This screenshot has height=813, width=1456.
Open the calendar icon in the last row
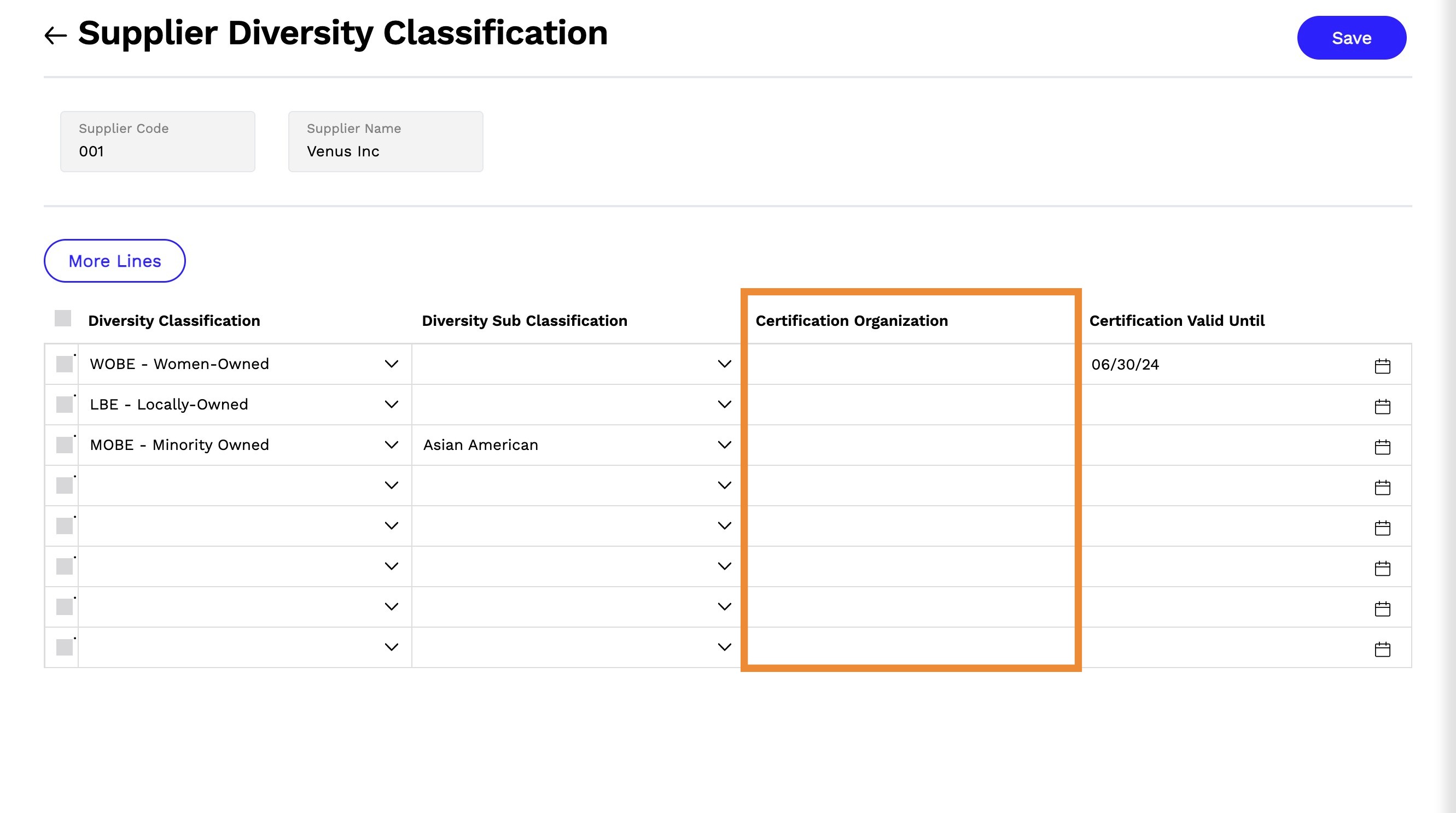coord(1382,649)
